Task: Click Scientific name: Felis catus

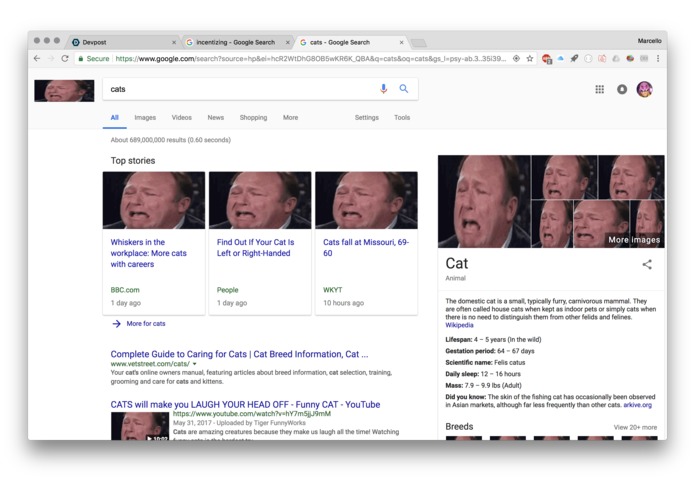Action: point(485,362)
